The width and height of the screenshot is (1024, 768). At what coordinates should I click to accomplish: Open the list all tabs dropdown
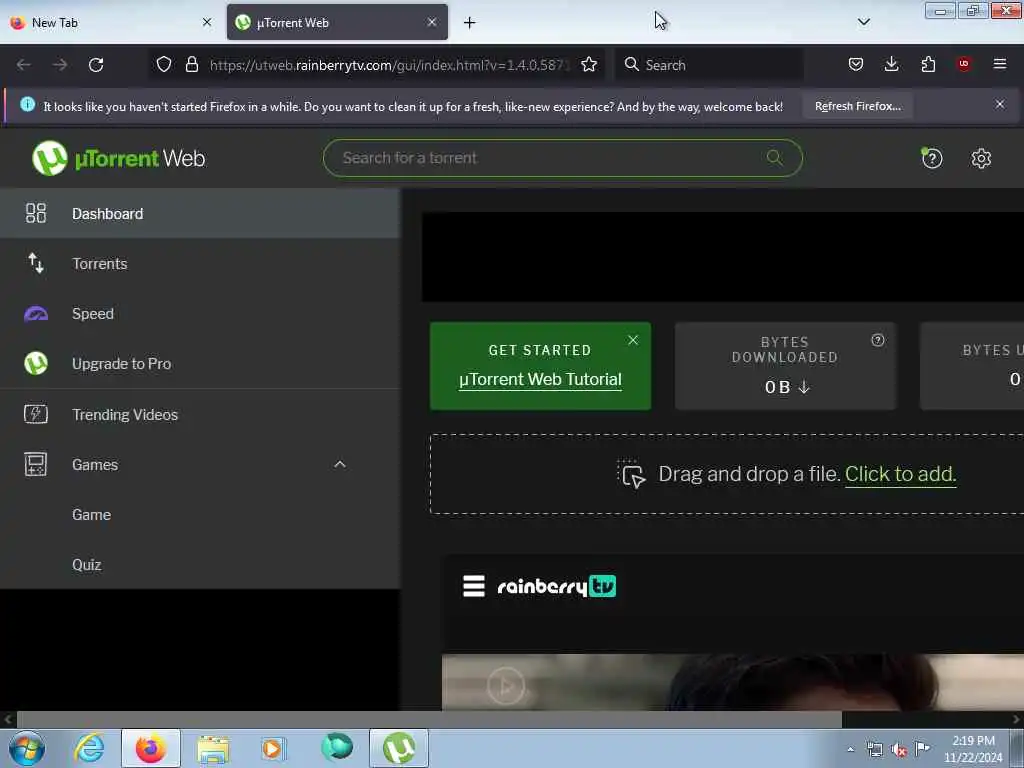[x=863, y=22]
